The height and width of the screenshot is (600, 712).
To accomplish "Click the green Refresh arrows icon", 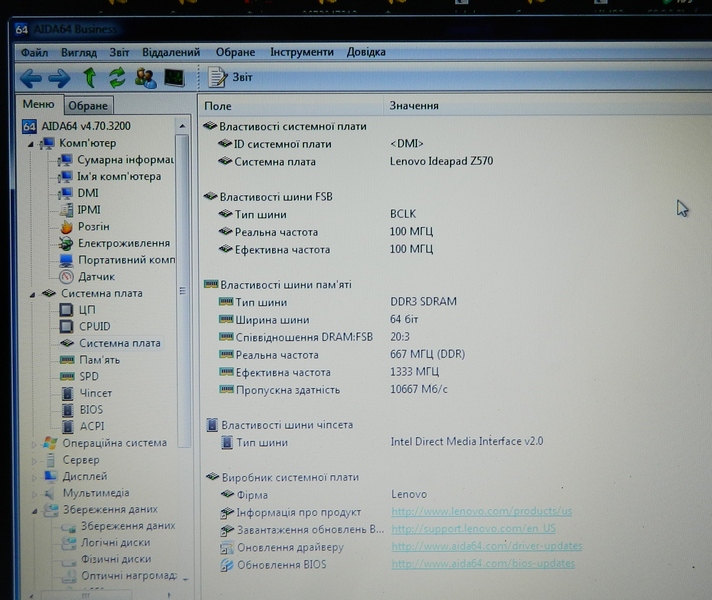I will (118, 78).
